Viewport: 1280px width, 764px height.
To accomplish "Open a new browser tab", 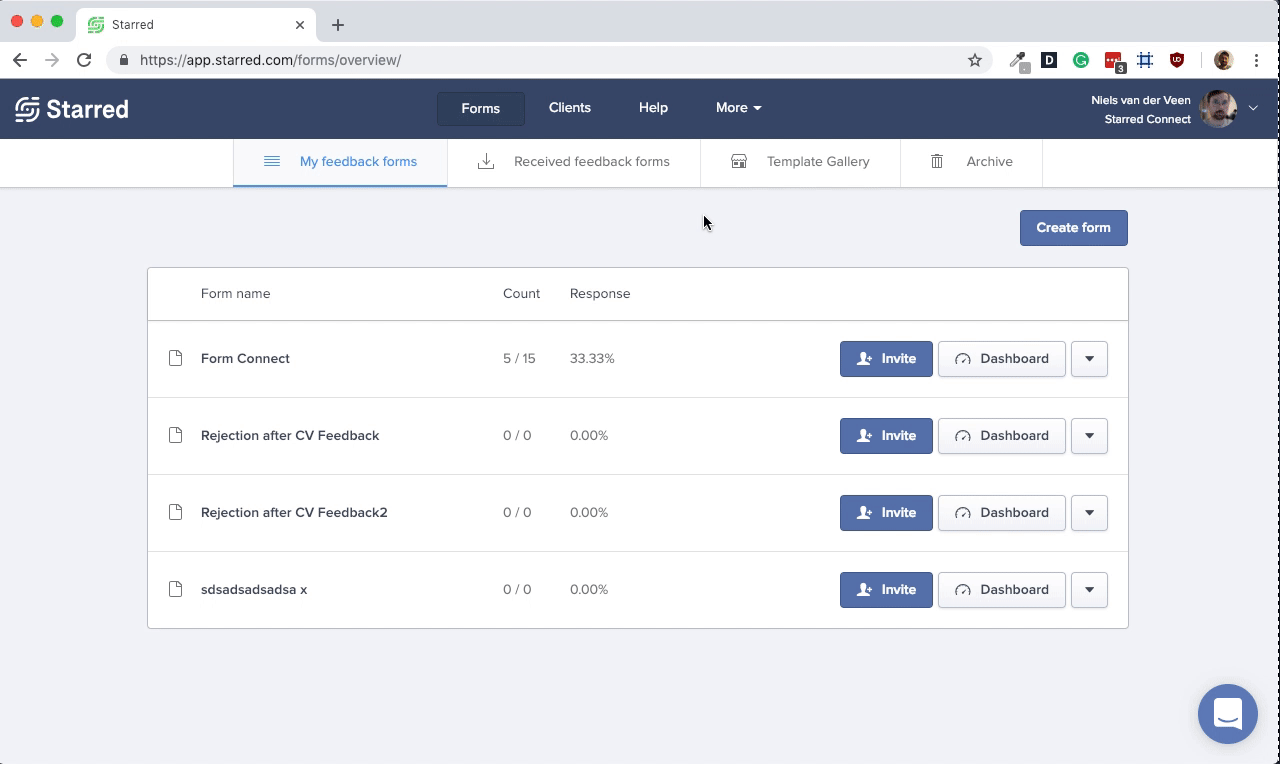I will pos(338,24).
